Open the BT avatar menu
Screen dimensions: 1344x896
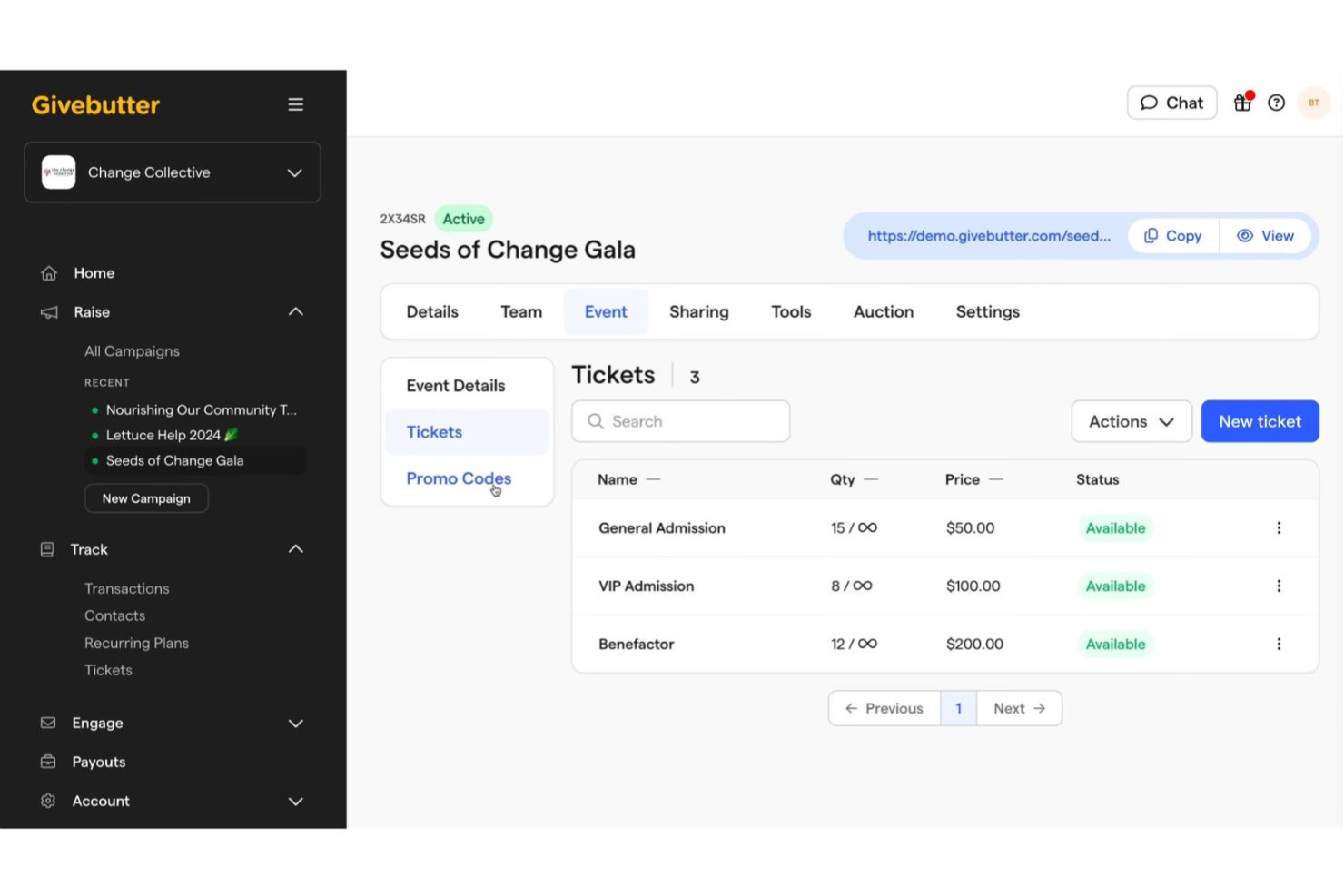pos(1313,103)
